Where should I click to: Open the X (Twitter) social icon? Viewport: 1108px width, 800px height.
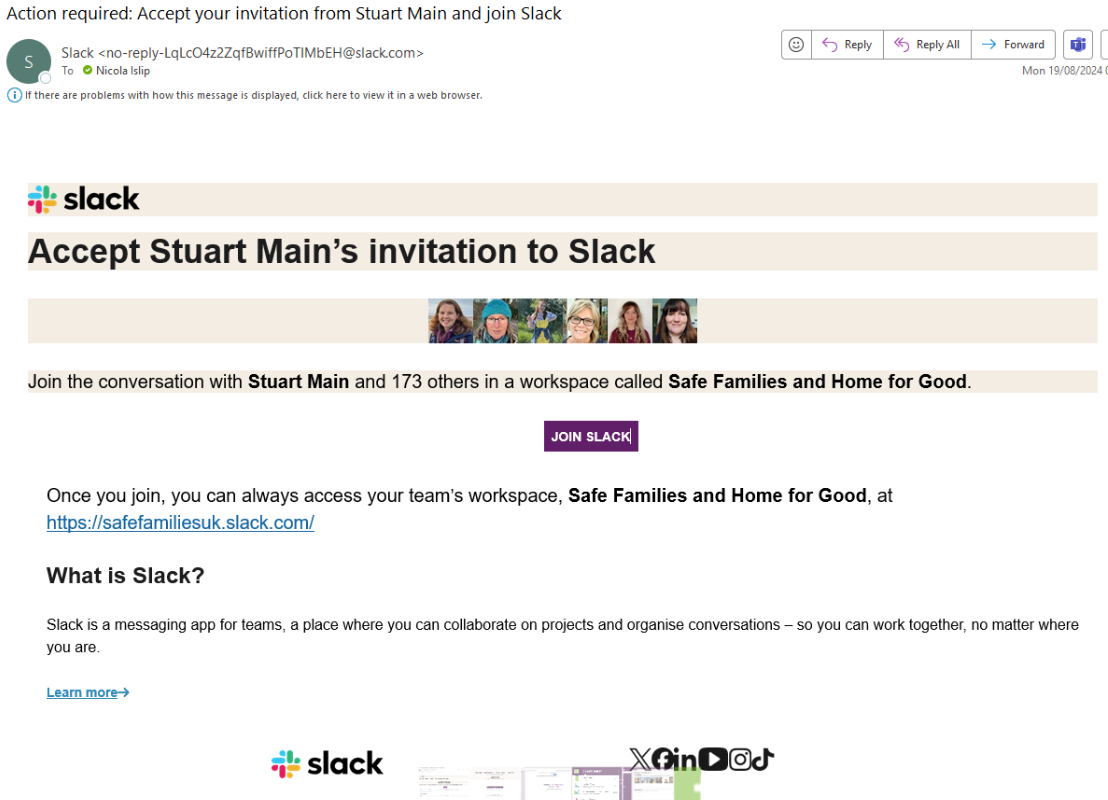[640, 760]
